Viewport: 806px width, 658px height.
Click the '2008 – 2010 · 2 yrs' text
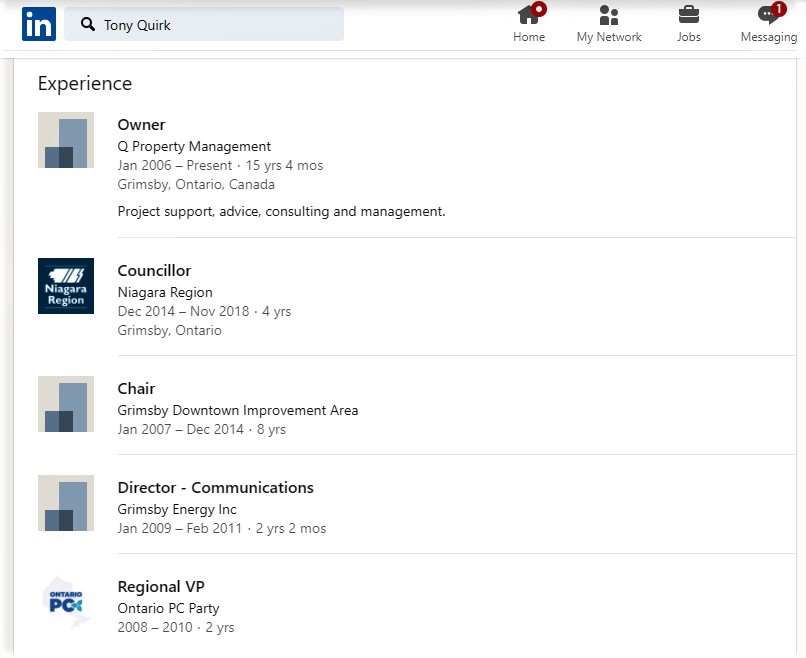[176, 628]
